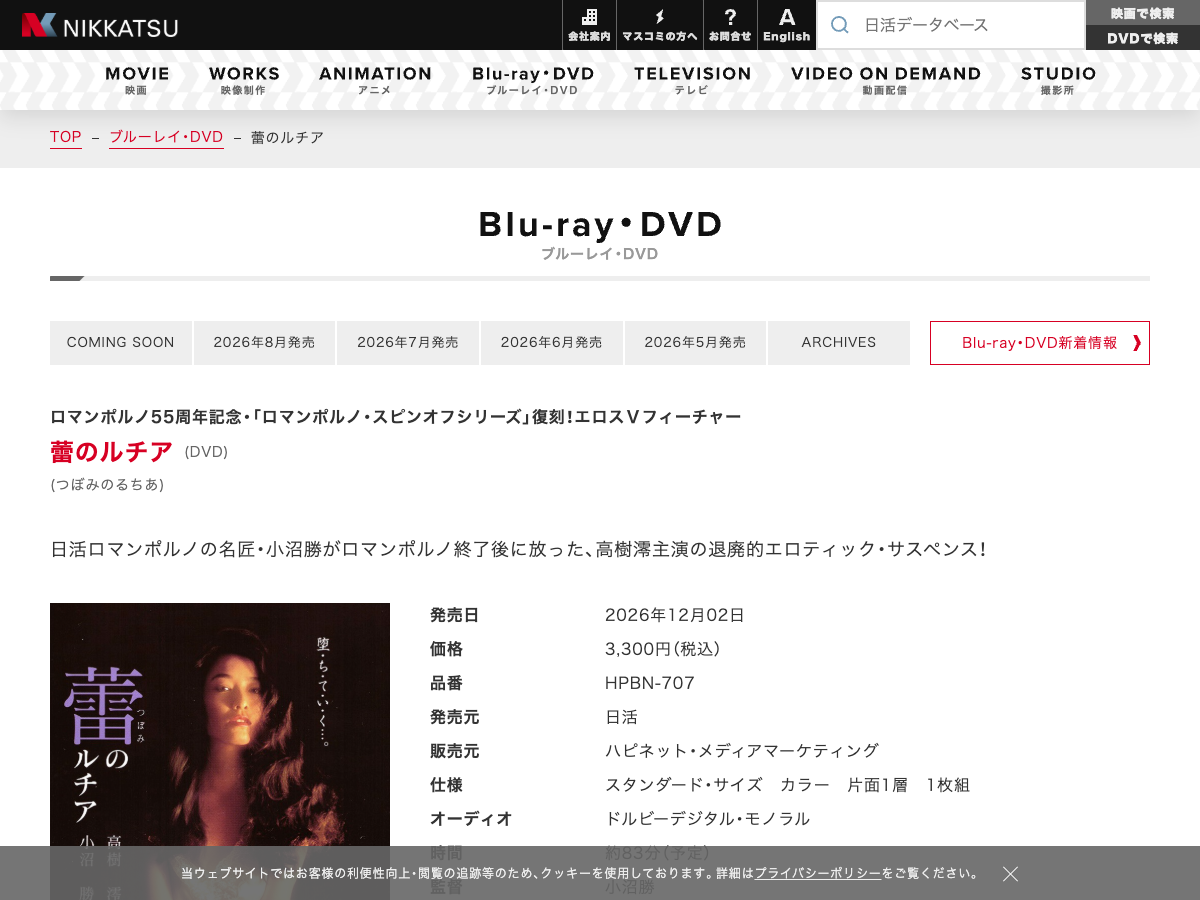
Task: Click the 蕾のルチア DVD cover image
Action: (220, 751)
